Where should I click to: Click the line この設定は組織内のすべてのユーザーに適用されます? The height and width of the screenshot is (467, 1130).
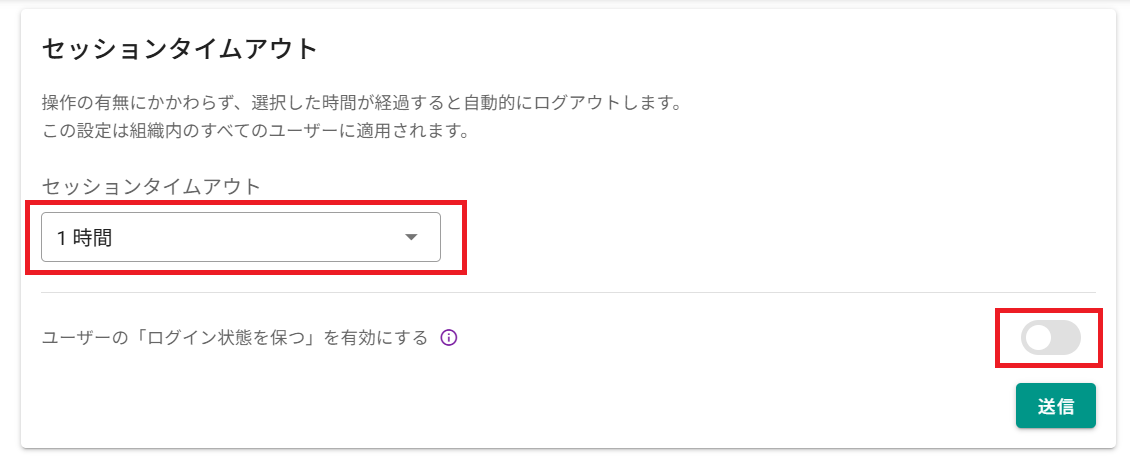255,130
